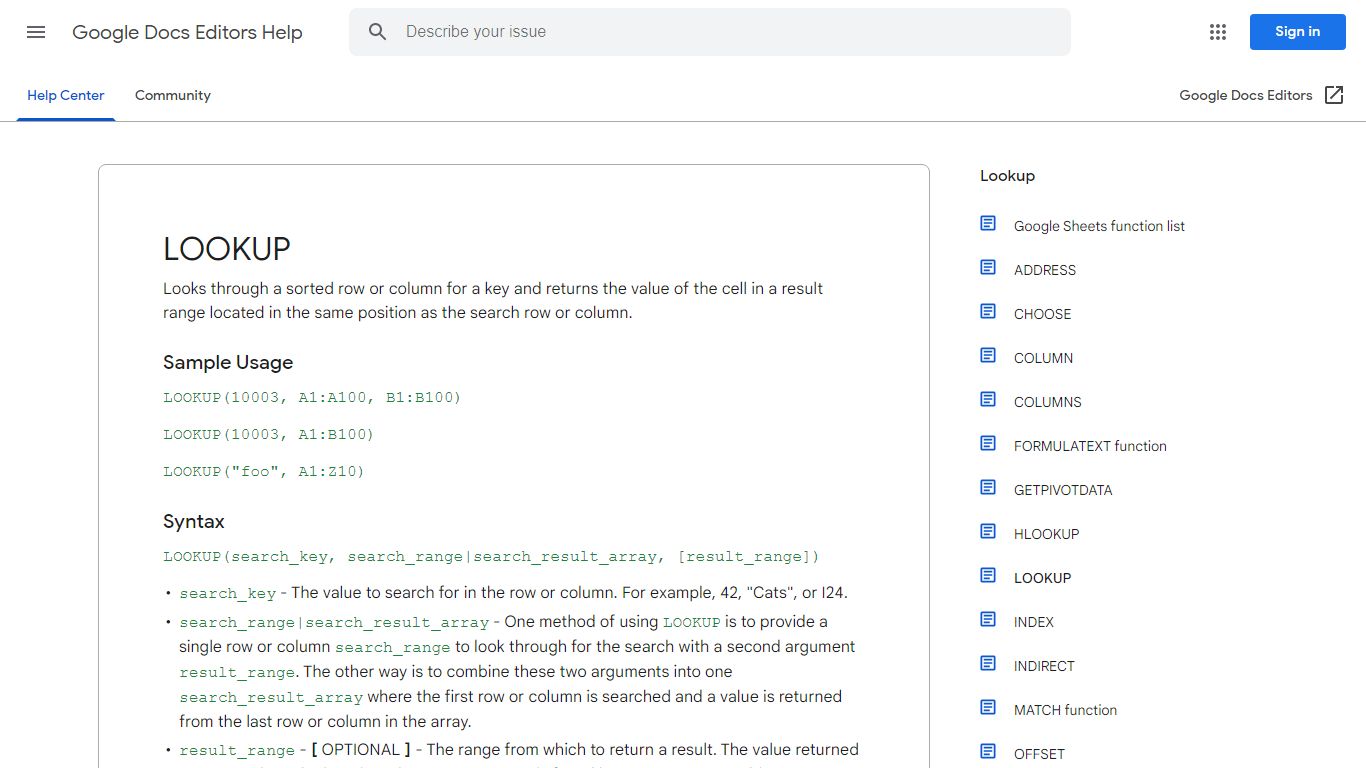The width and height of the screenshot is (1366, 768).
Task: Open the COLUMNS function article
Action: [1048, 402]
